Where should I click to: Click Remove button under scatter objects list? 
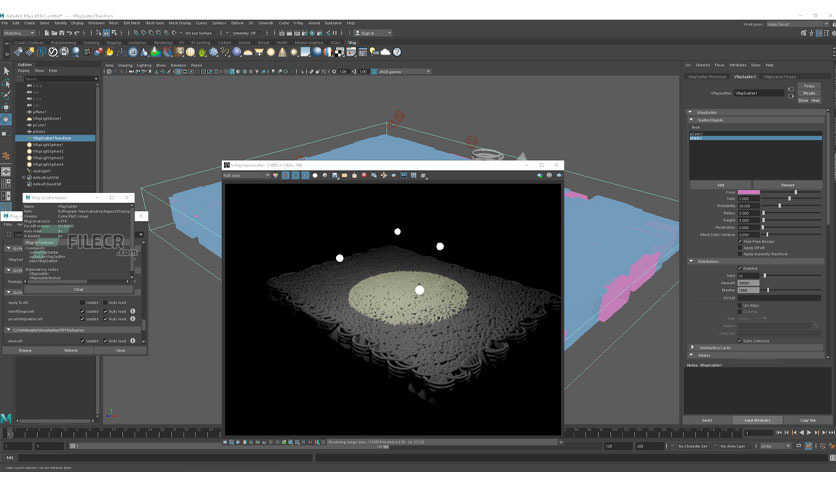tap(788, 185)
